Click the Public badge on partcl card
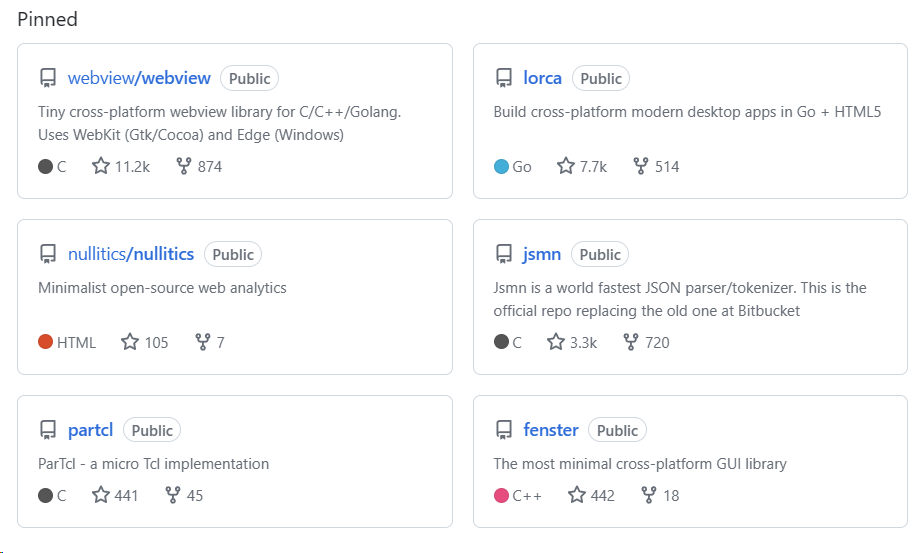This screenshot has width=918, height=553. (152, 430)
